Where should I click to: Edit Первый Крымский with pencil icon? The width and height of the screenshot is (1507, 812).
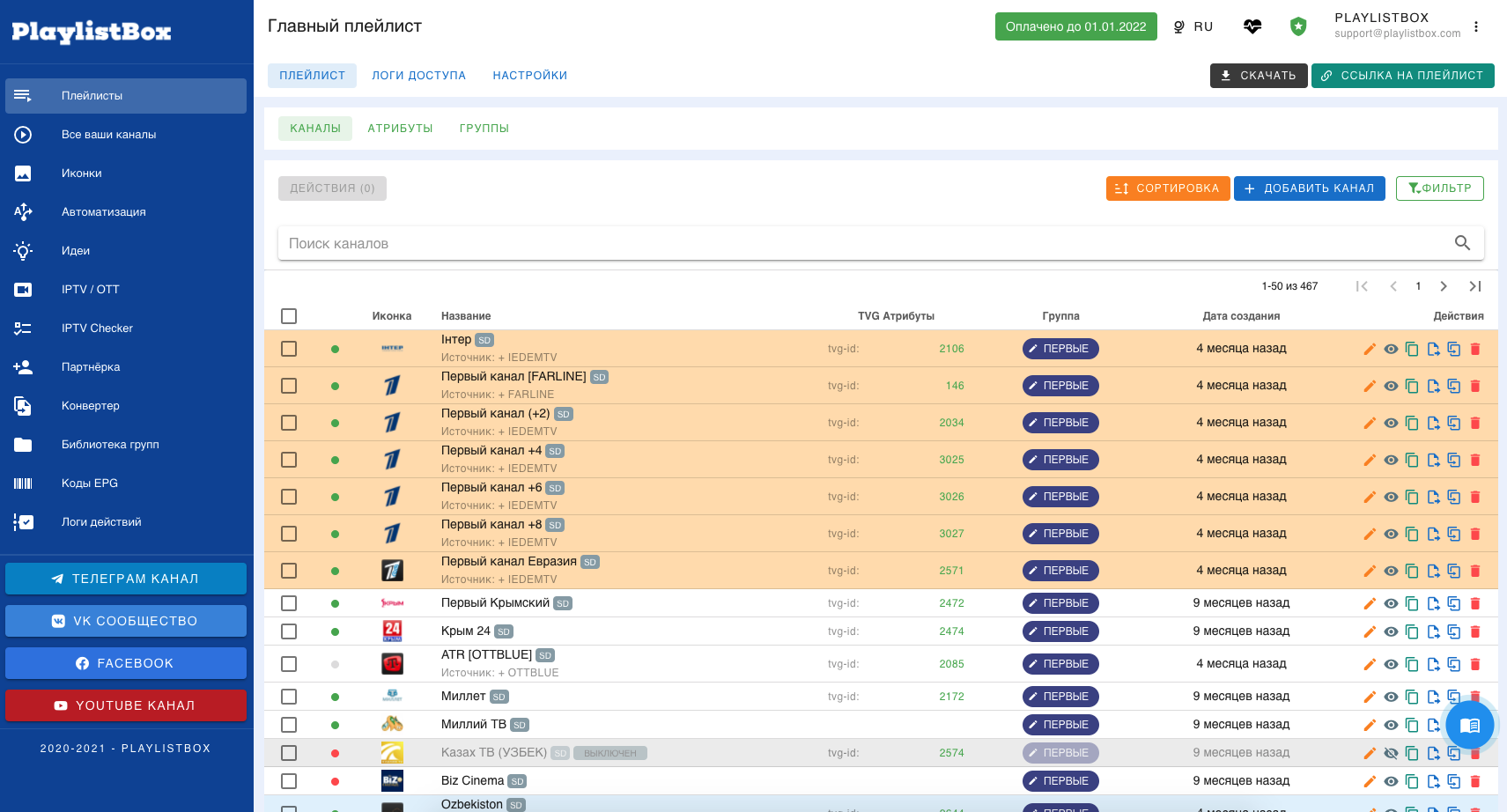point(1370,603)
